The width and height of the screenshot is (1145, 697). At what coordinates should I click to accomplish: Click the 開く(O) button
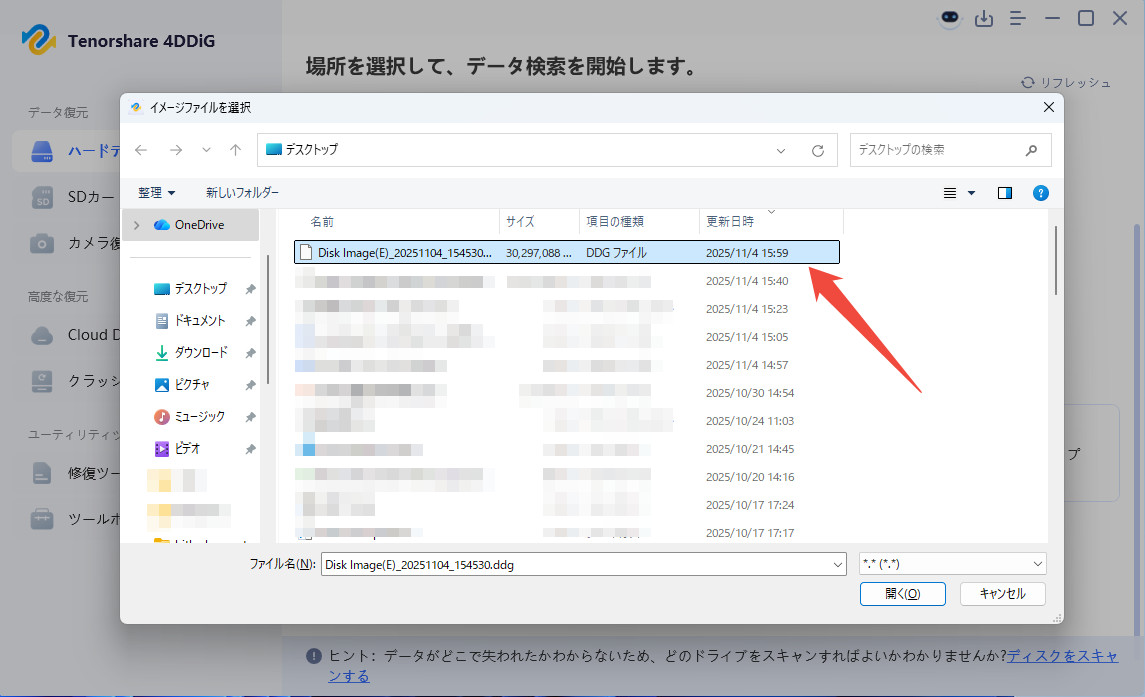tap(903, 594)
